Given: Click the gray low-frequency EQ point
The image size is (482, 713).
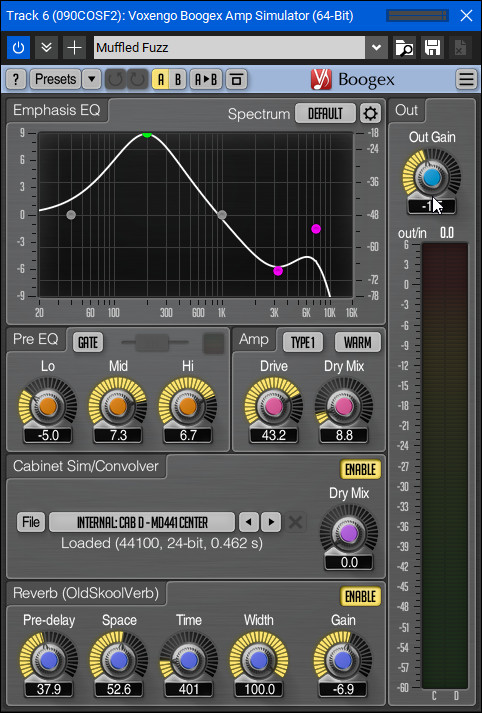Looking at the screenshot, I should [71, 215].
